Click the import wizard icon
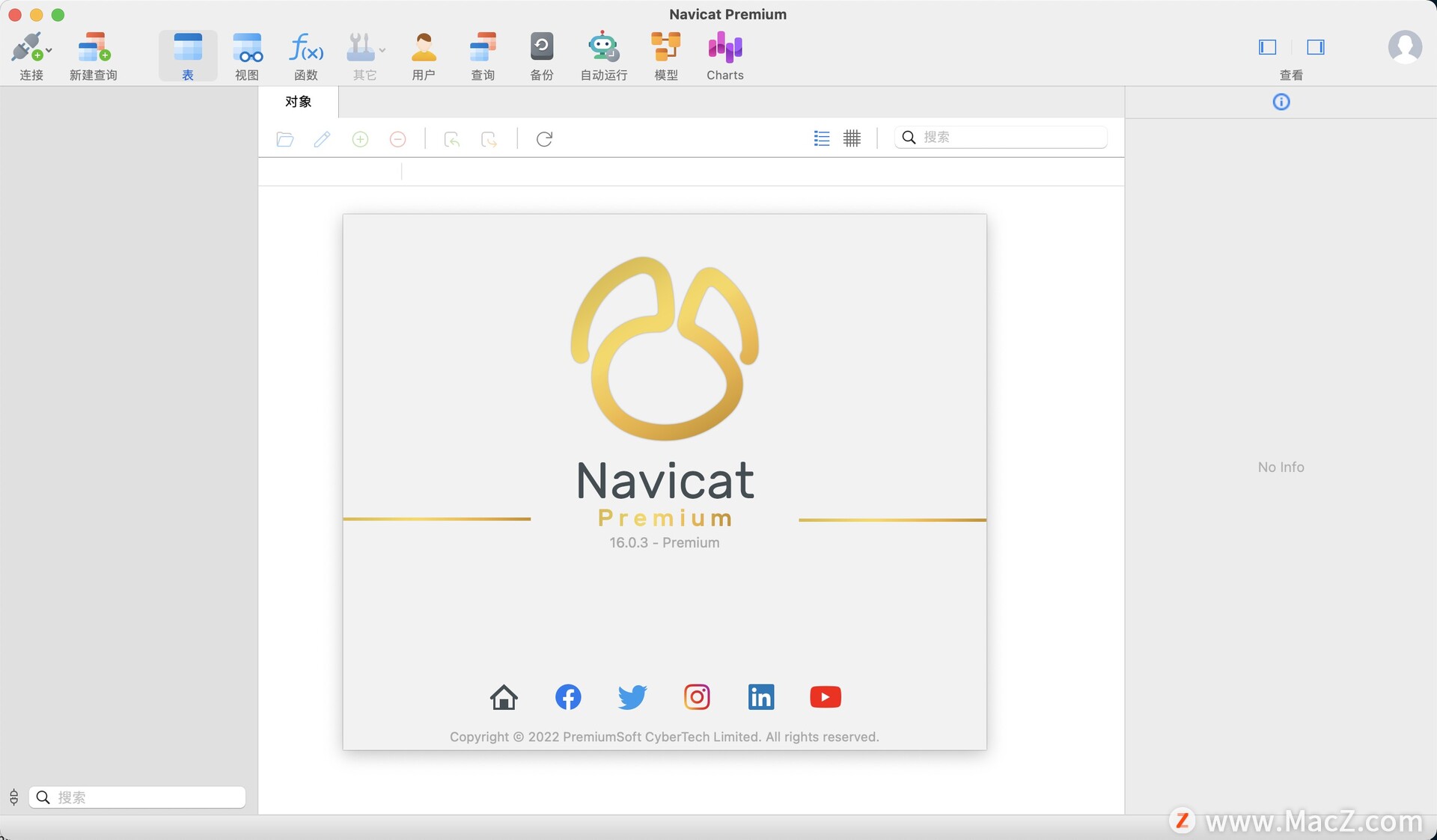 point(451,139)
